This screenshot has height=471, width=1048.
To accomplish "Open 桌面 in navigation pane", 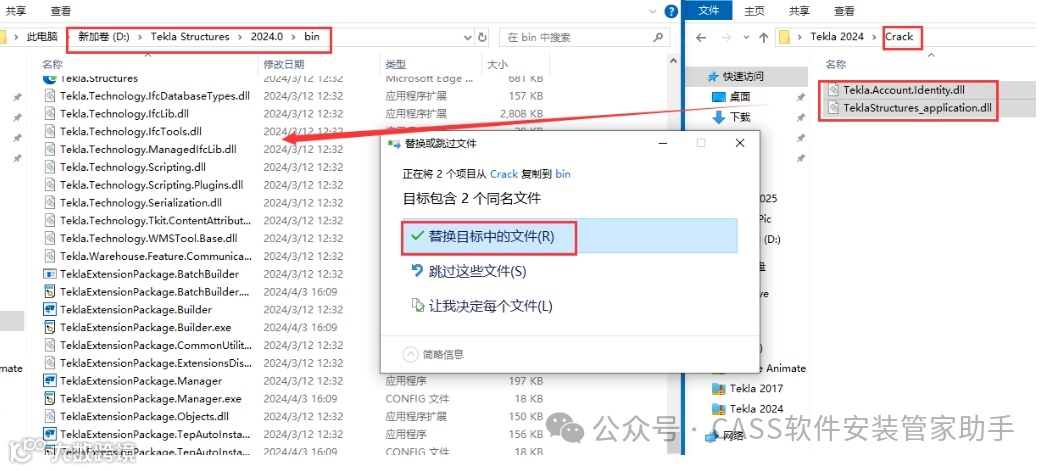I will (x=739, y=97).
